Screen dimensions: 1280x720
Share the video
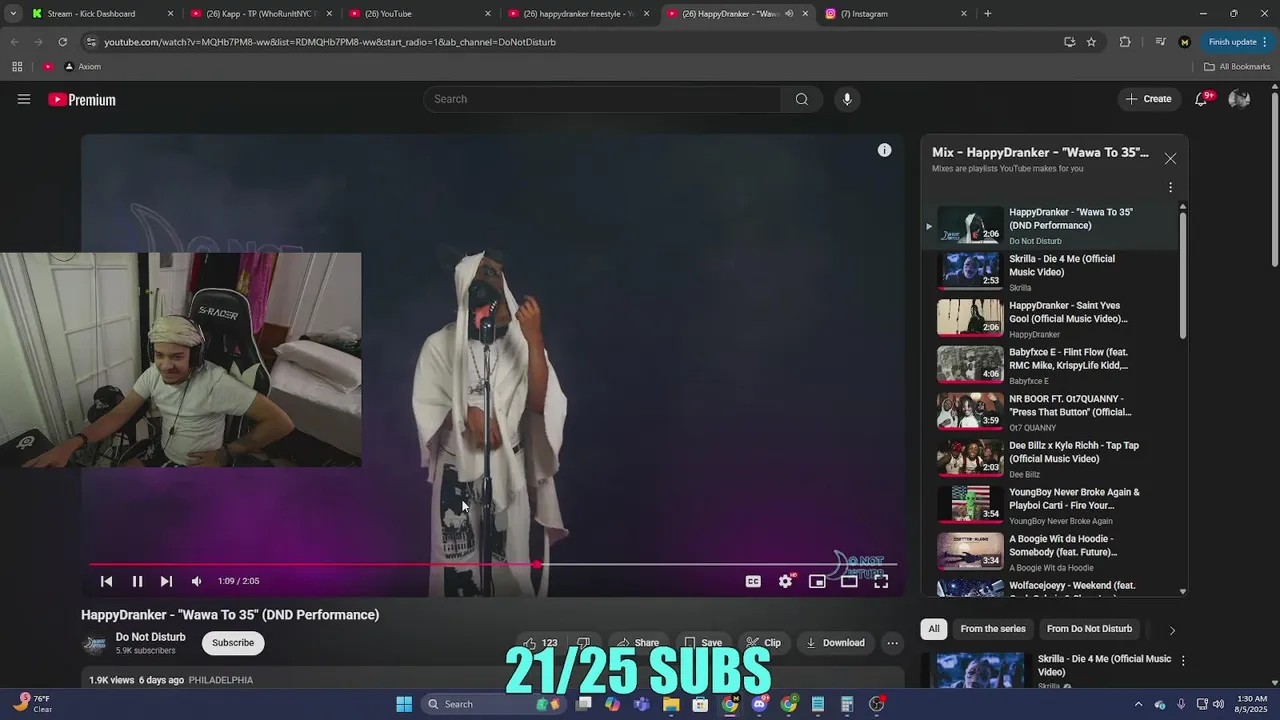(637, 643)
